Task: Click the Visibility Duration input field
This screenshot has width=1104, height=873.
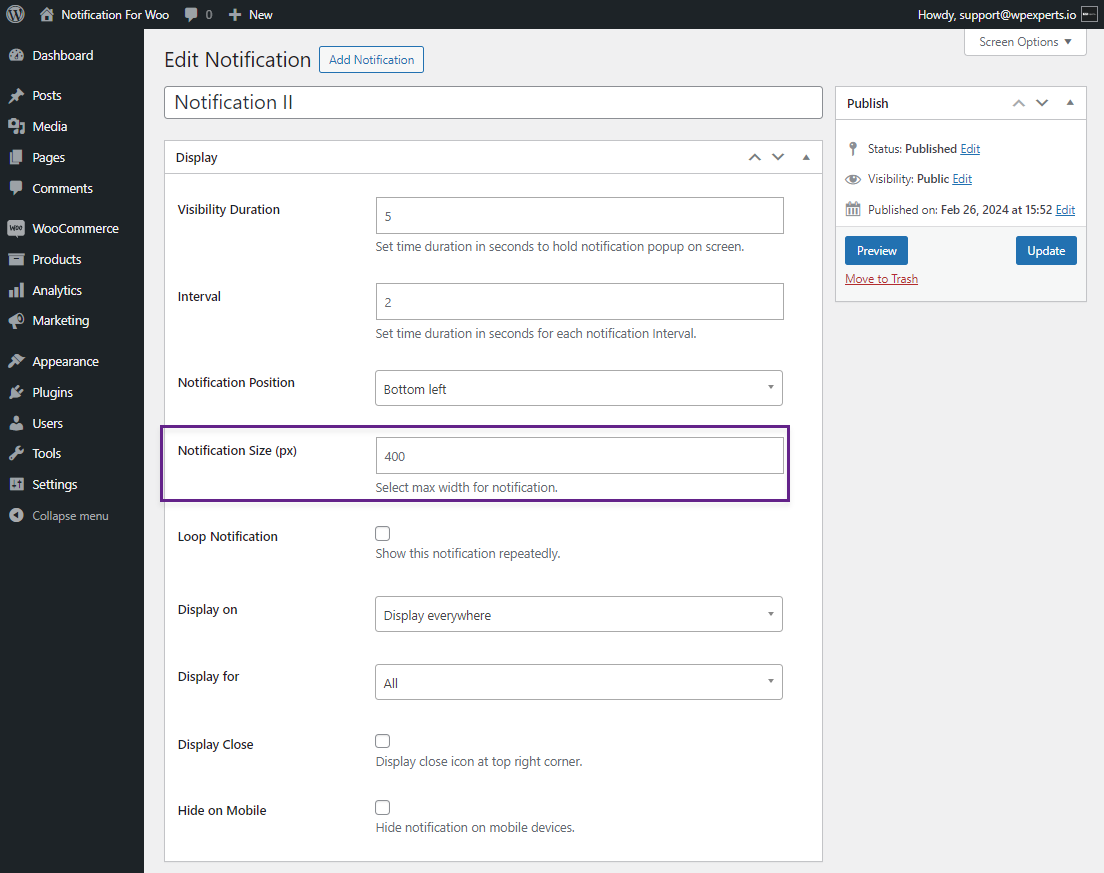Action: (579, 215)
